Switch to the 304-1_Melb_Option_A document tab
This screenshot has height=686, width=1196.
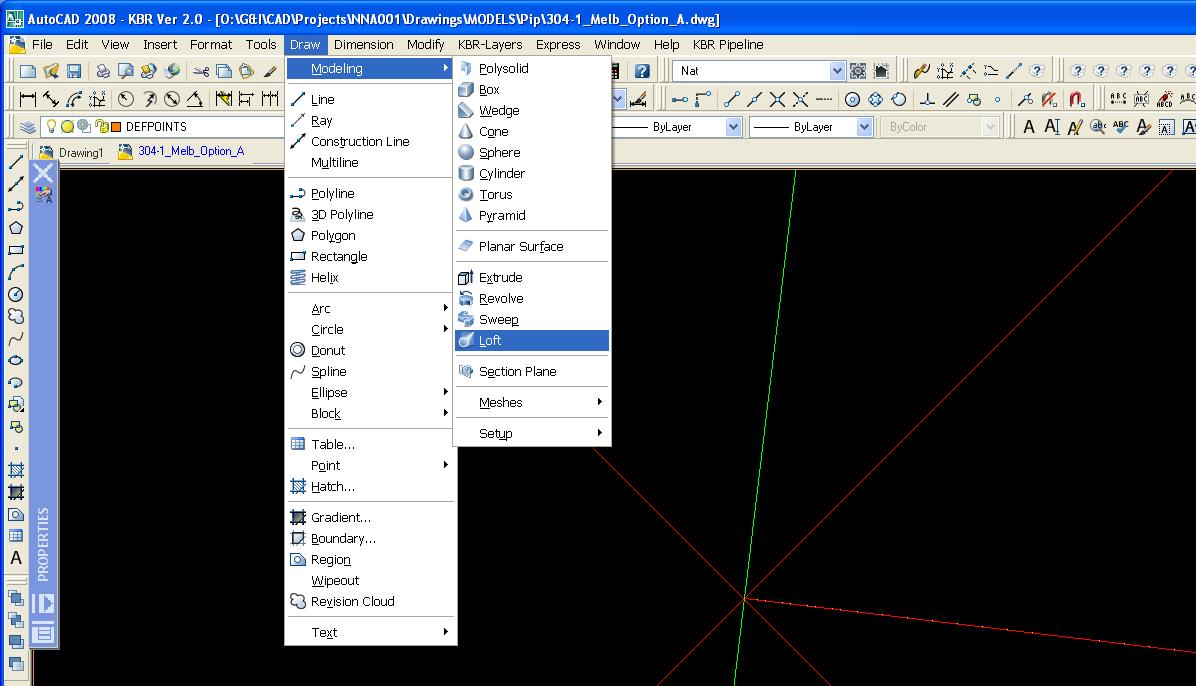182,151
